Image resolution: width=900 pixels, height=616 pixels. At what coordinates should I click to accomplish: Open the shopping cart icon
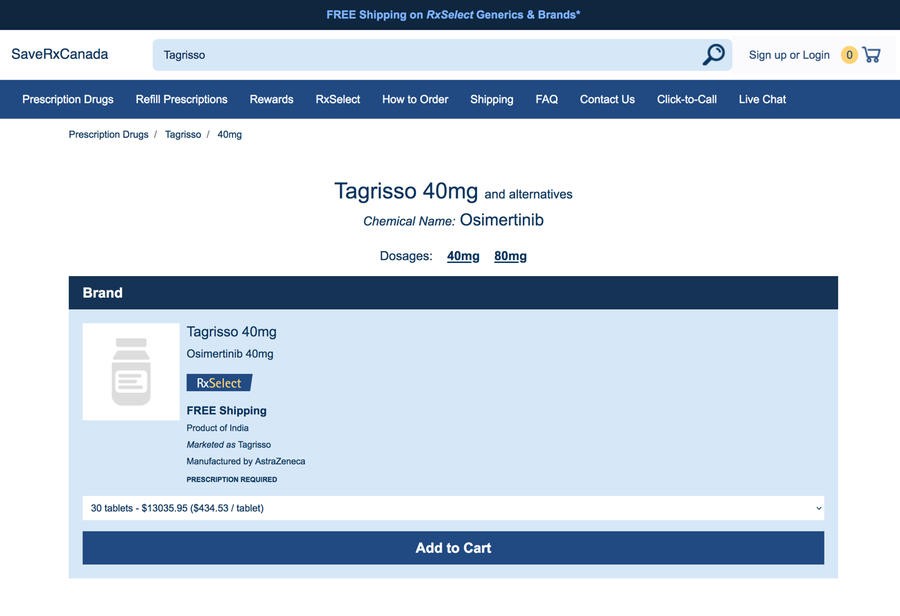click(872, 55)
